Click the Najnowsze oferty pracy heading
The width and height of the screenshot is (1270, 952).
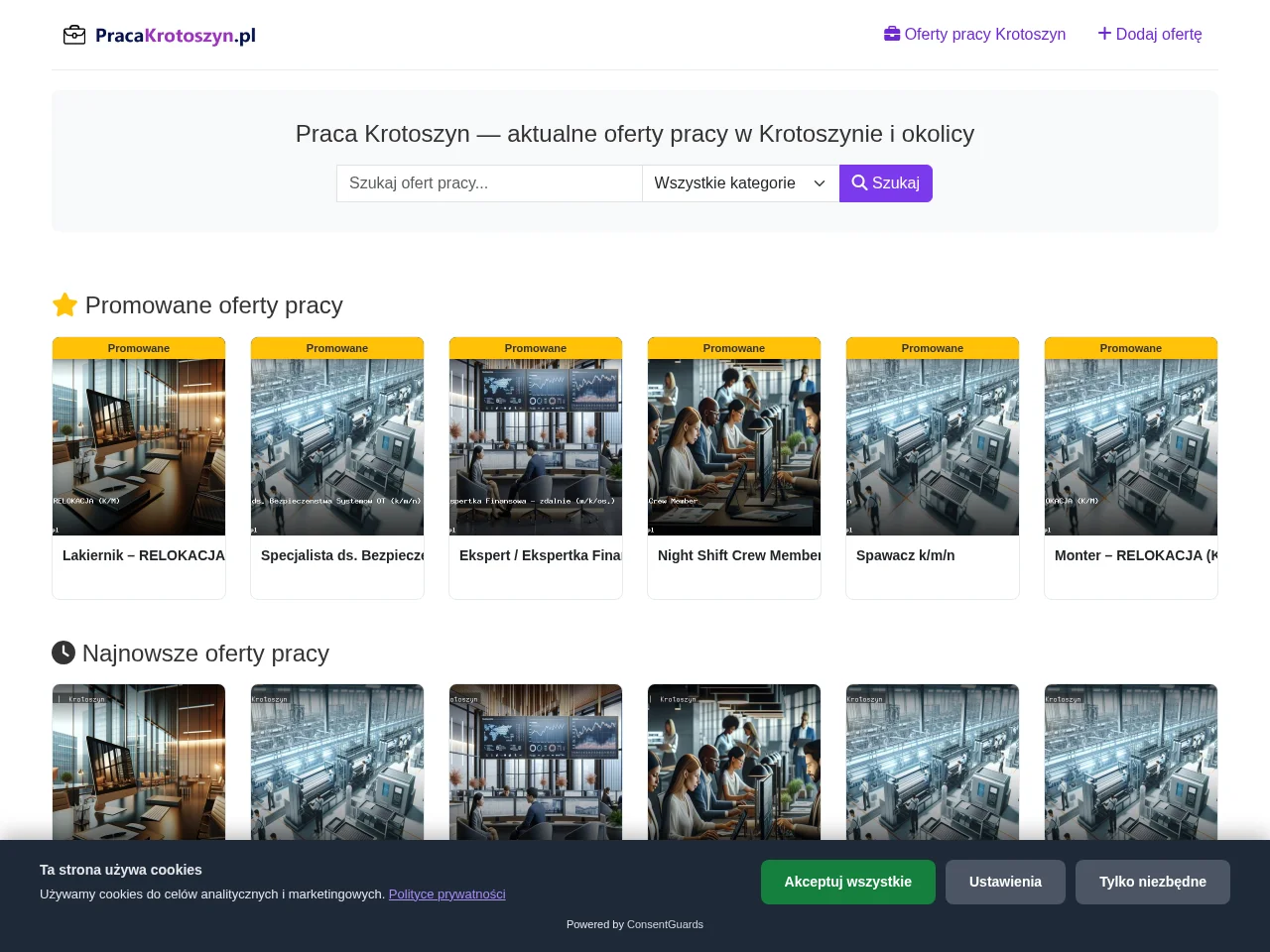pyautogui.click(x=205, y=654)
